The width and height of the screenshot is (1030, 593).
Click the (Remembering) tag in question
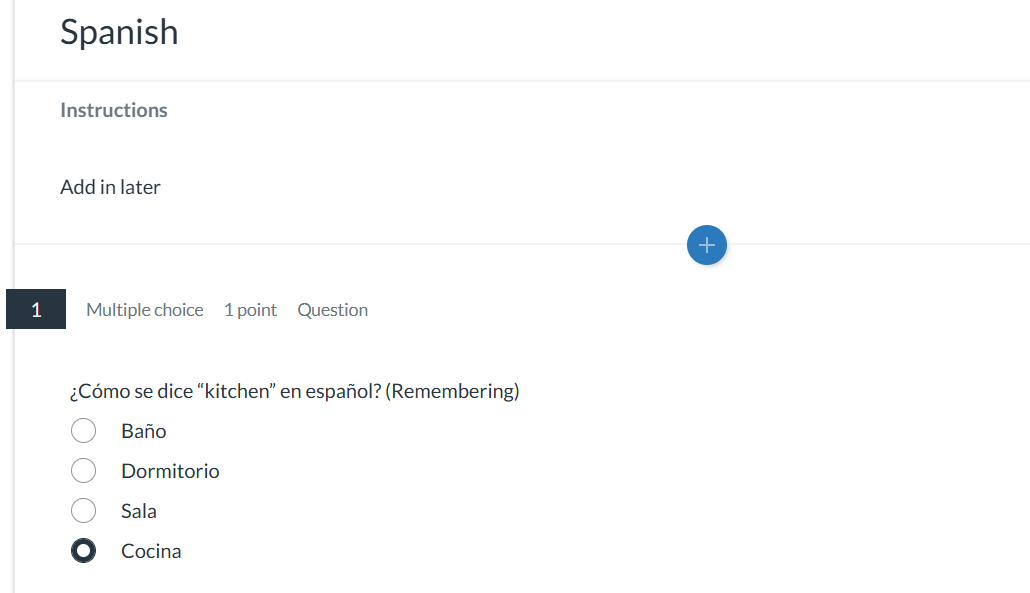(x=453, y=391)
